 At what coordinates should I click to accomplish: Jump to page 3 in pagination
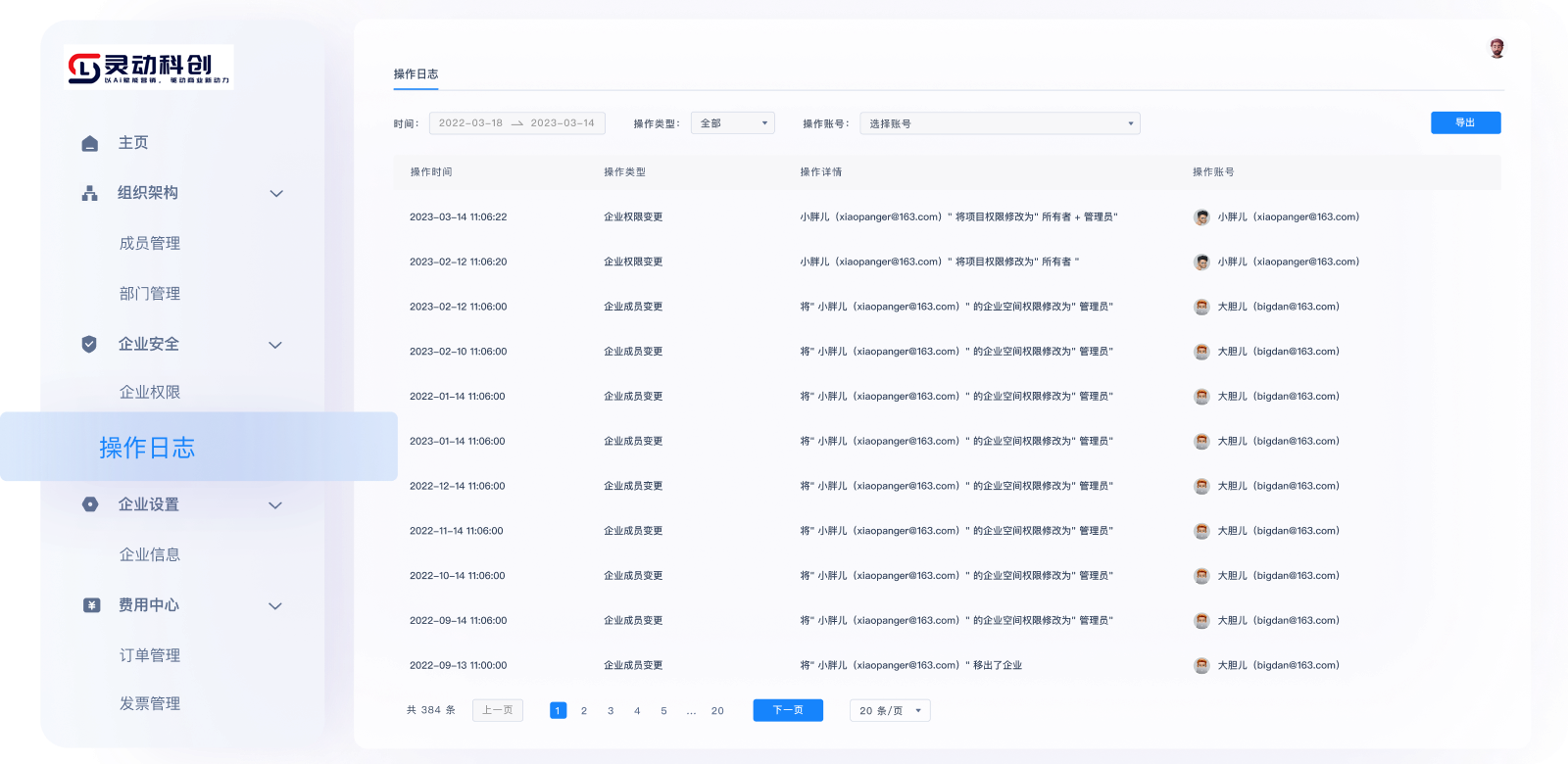click(611, 711)
